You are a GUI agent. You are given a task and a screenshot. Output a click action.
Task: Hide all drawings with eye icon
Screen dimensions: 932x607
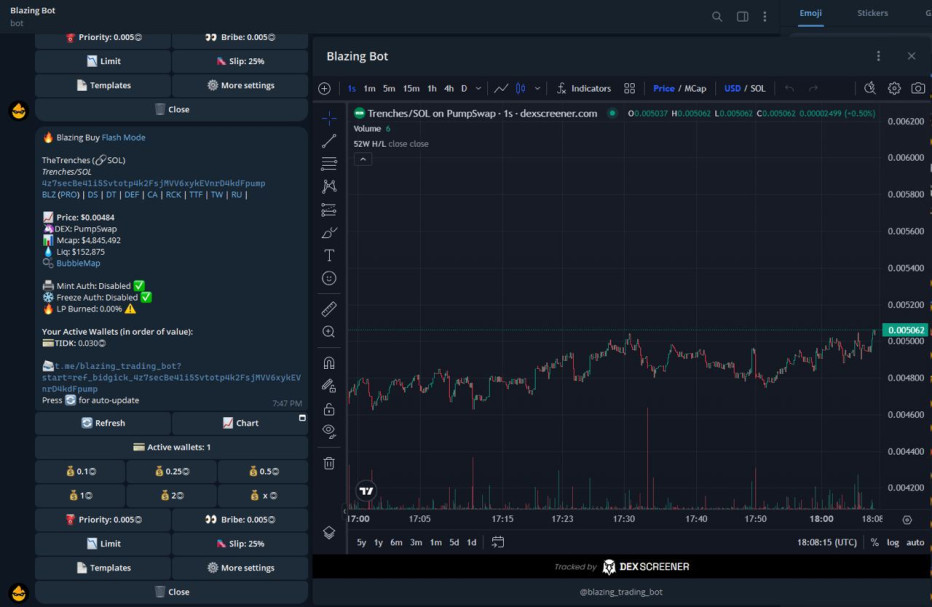click(x=329, y=432)
